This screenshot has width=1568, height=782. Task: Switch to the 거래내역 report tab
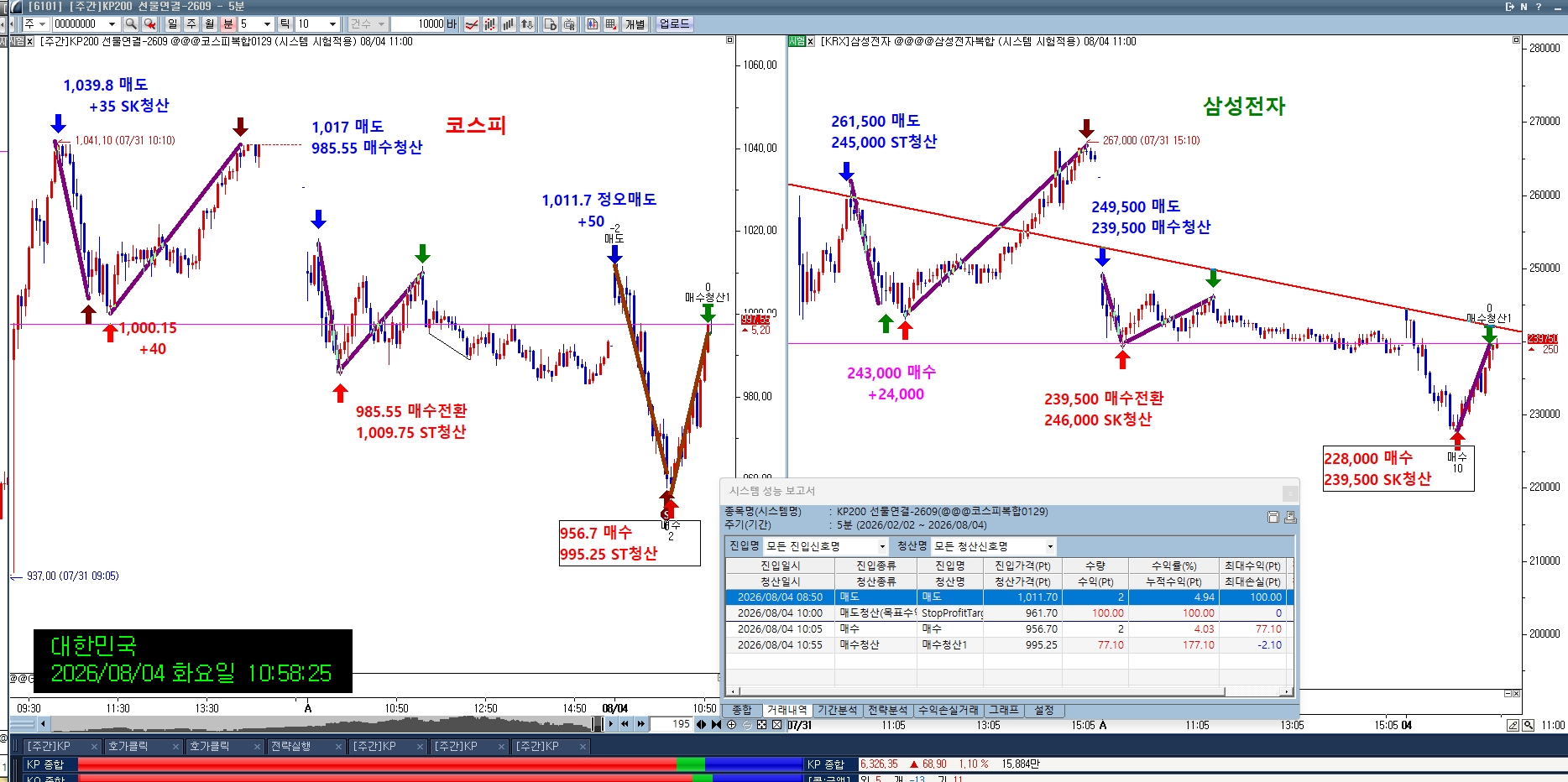pyautogui.click(x=787, y=711)
